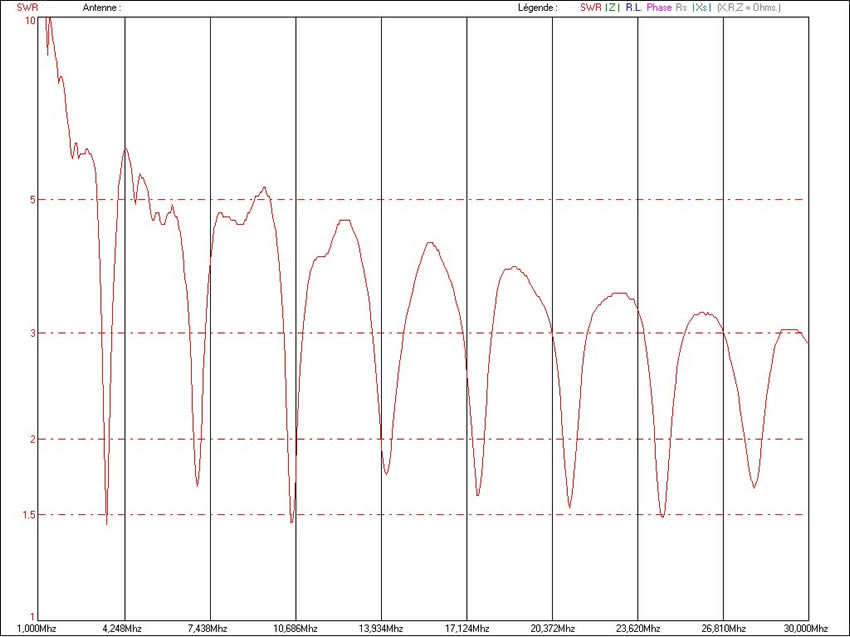Image resolution: width=850 pixels, height=637 pixels.
Task: Click the 26,810Mhz frequency label
Action: (723, 629)
